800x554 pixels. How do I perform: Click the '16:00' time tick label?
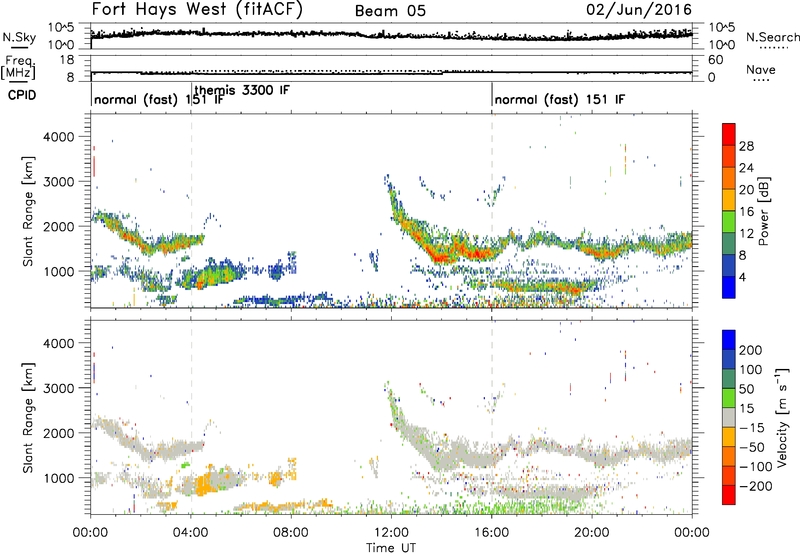tap(491, 533)
